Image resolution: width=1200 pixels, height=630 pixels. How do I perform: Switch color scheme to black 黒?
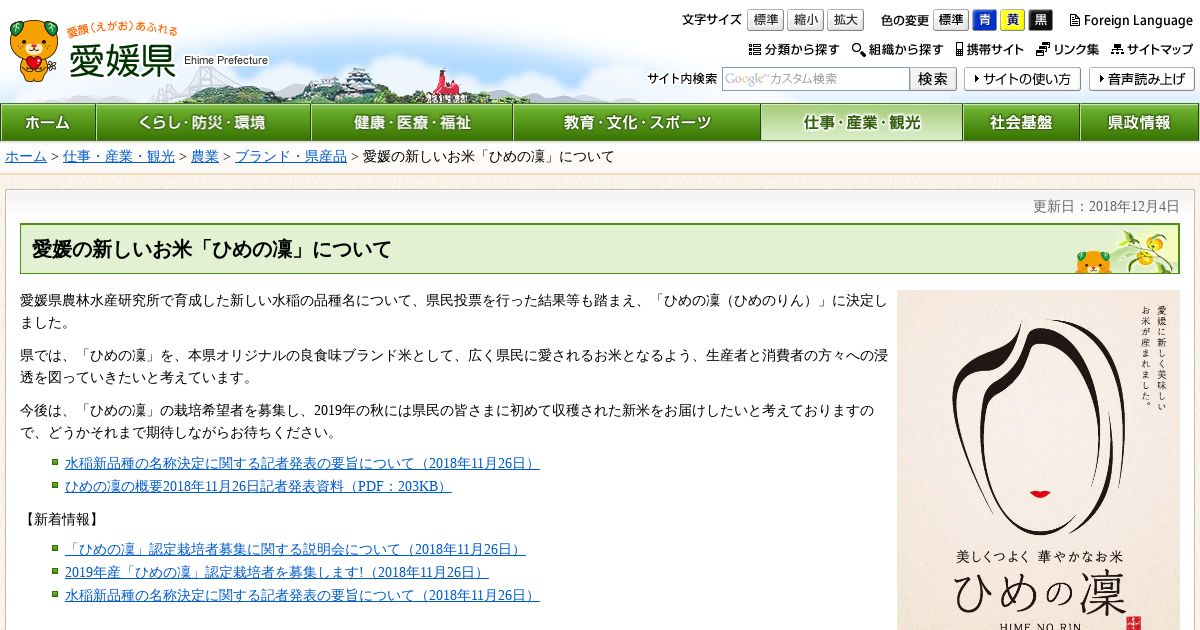pos(1041,20)
